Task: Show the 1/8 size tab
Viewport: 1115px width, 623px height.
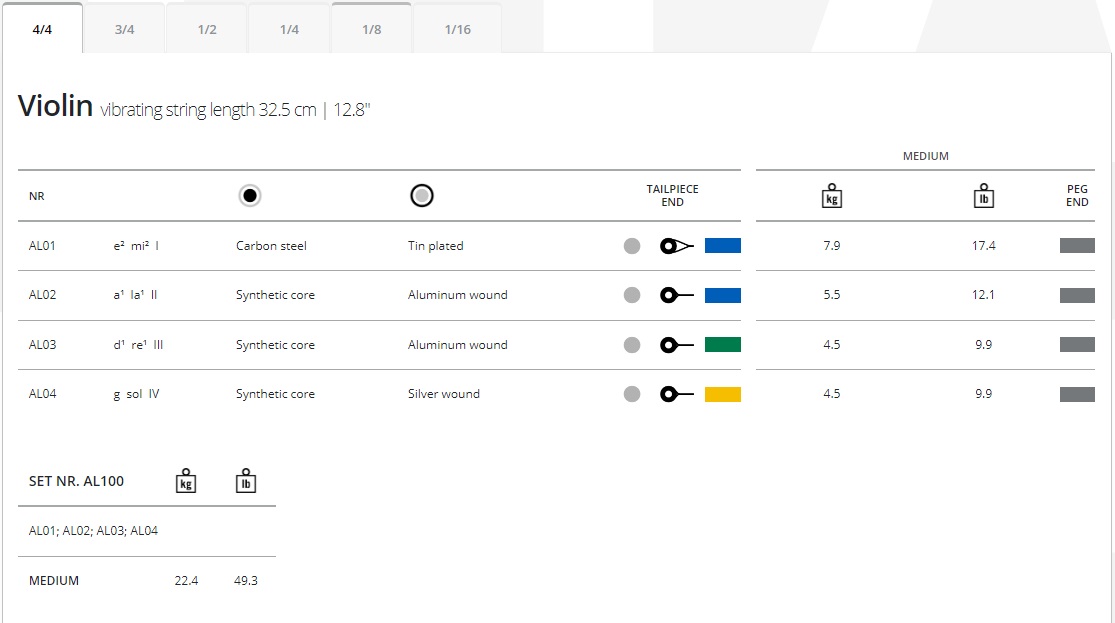Action: tap(371, 29)
